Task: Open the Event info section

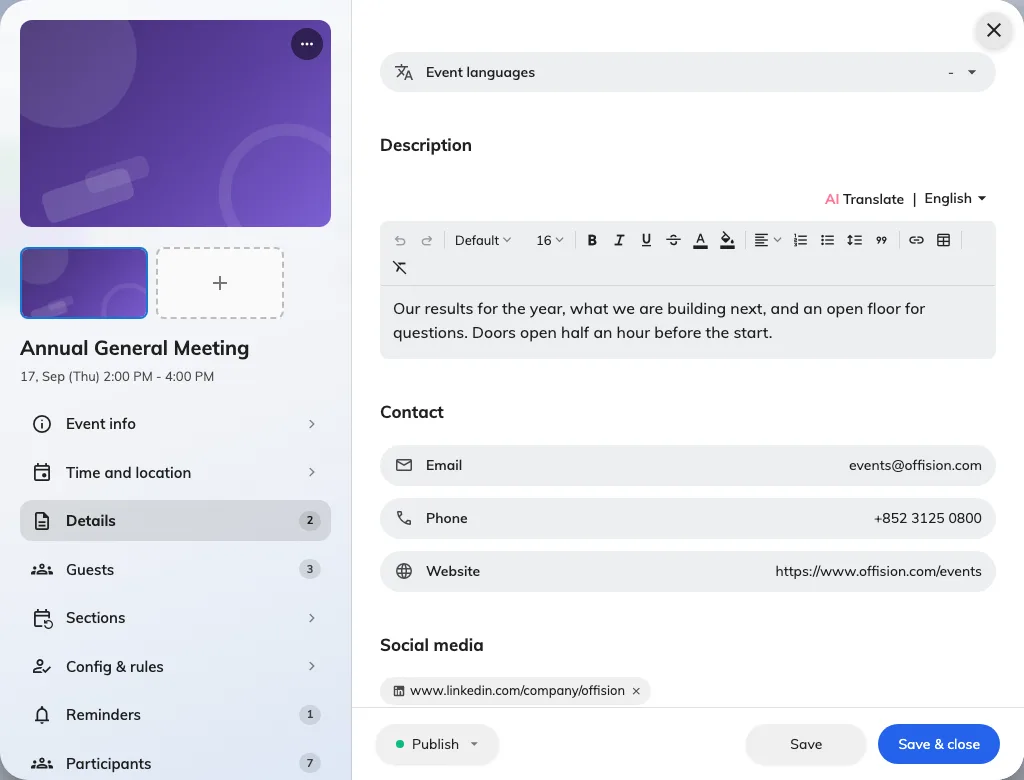Action: point(175,424)
